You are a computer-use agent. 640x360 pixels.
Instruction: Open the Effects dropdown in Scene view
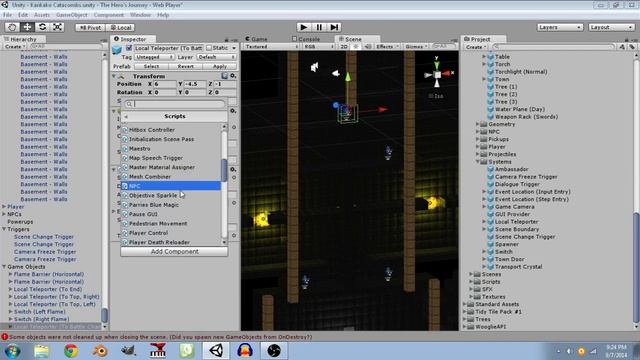point(387,47)
